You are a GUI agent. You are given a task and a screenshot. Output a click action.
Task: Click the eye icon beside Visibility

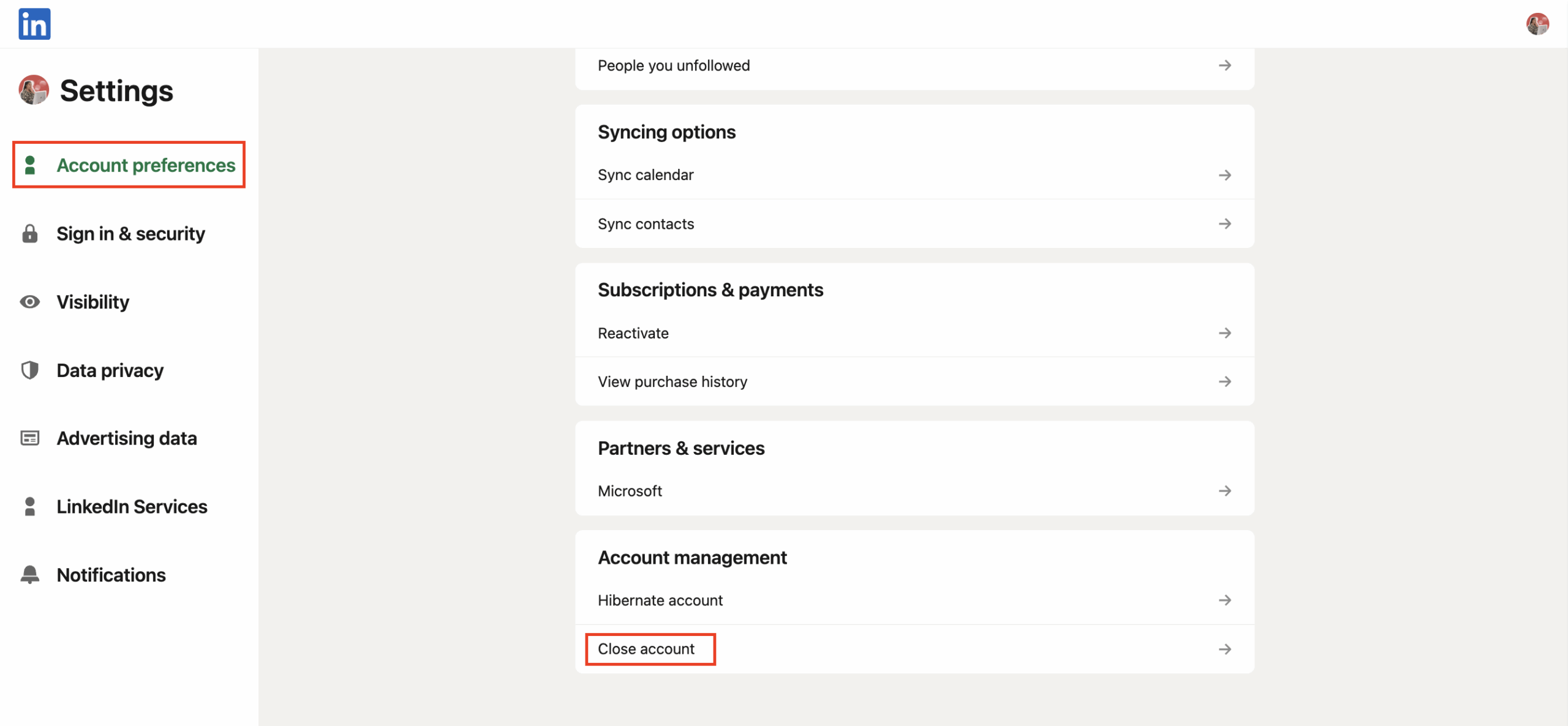click(x=29, y=302)
